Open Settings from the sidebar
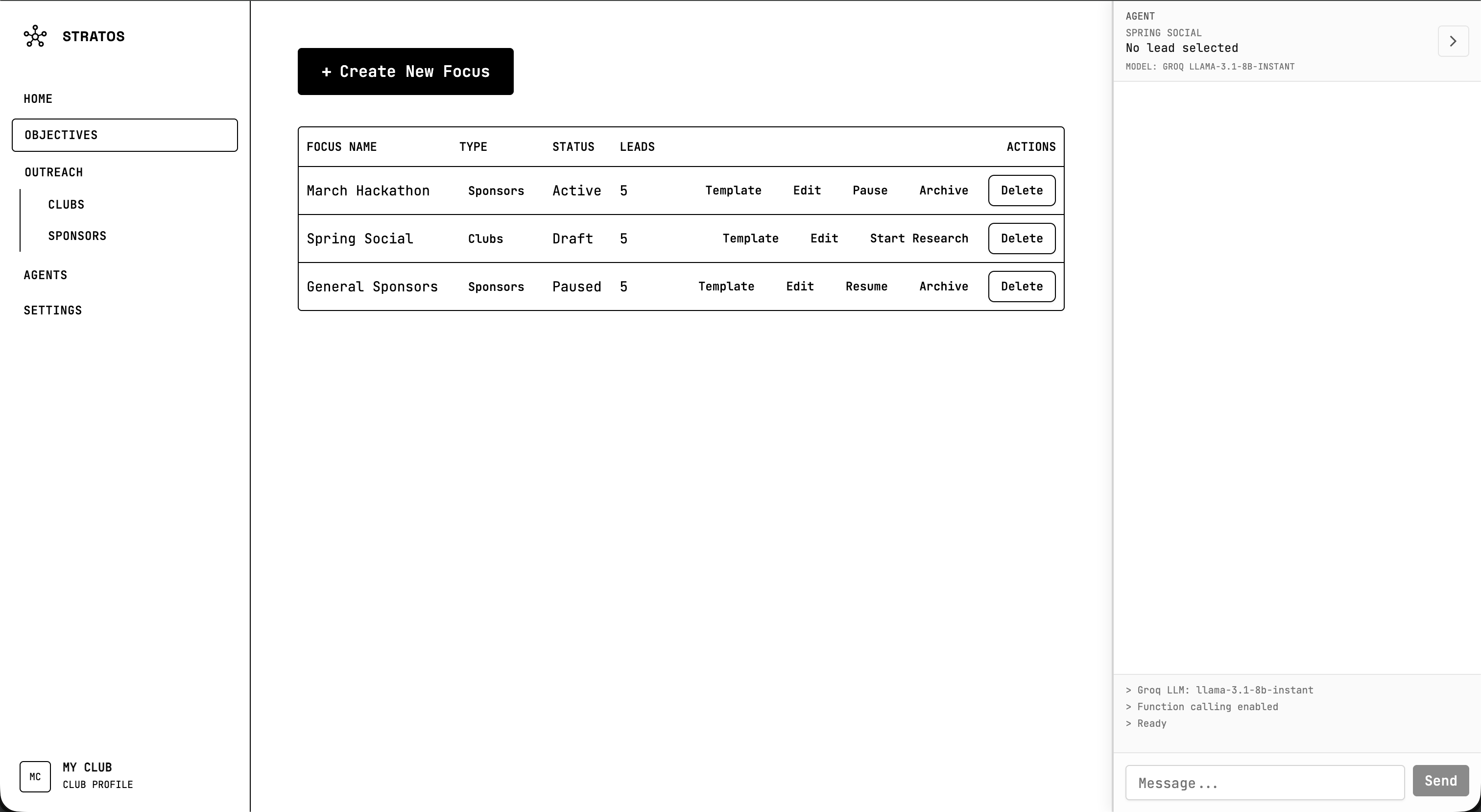The image size is (1481, 812). [x=53, y=310]
